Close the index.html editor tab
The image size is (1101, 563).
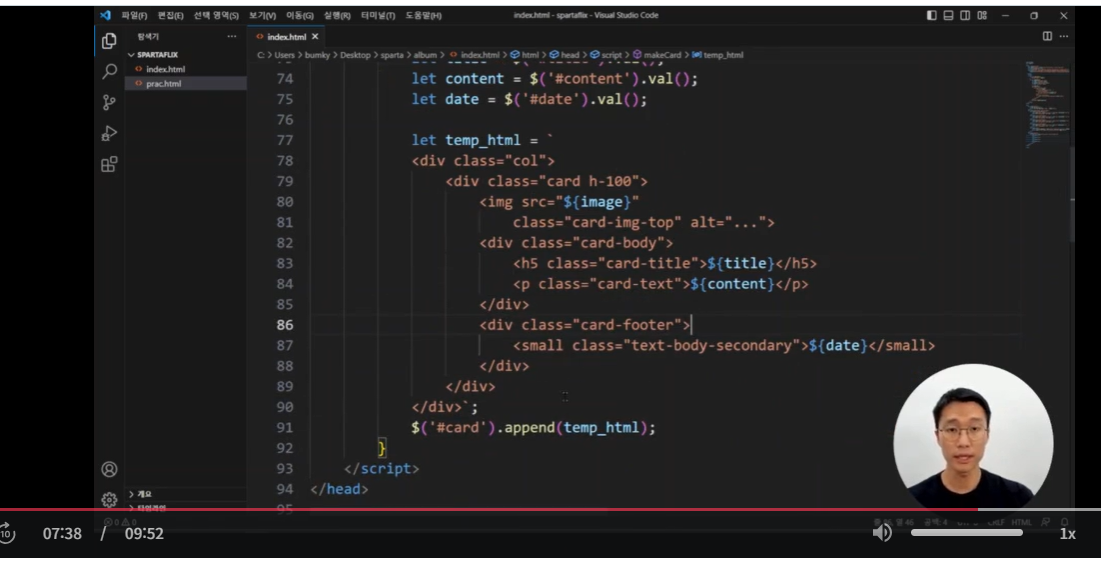click(315, 37)
